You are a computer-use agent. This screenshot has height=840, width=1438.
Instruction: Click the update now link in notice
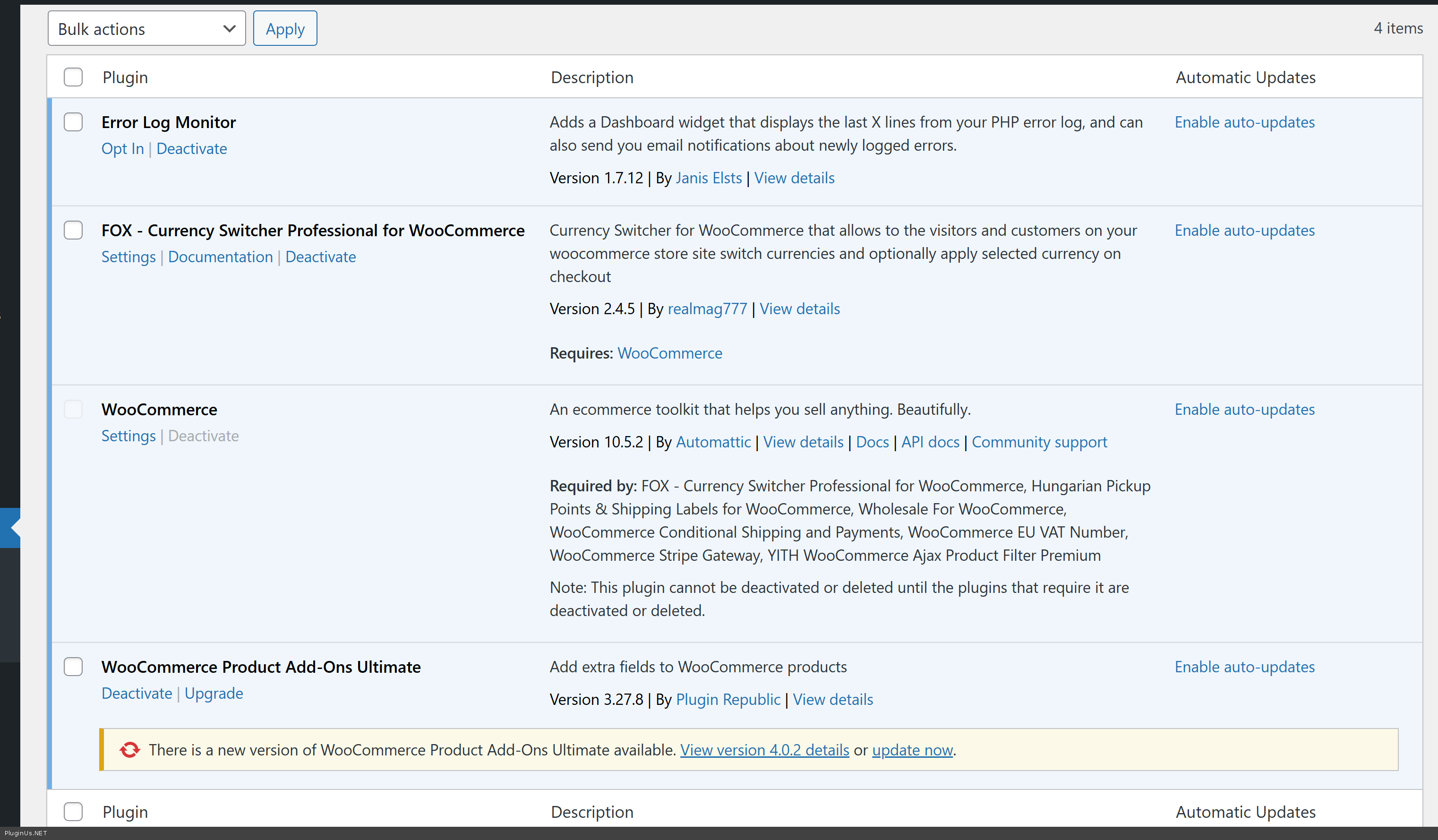click(912, 750)
